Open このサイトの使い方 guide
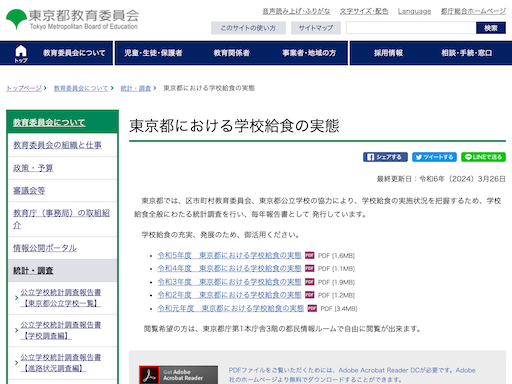512x384 pixels. click(248, 28)
